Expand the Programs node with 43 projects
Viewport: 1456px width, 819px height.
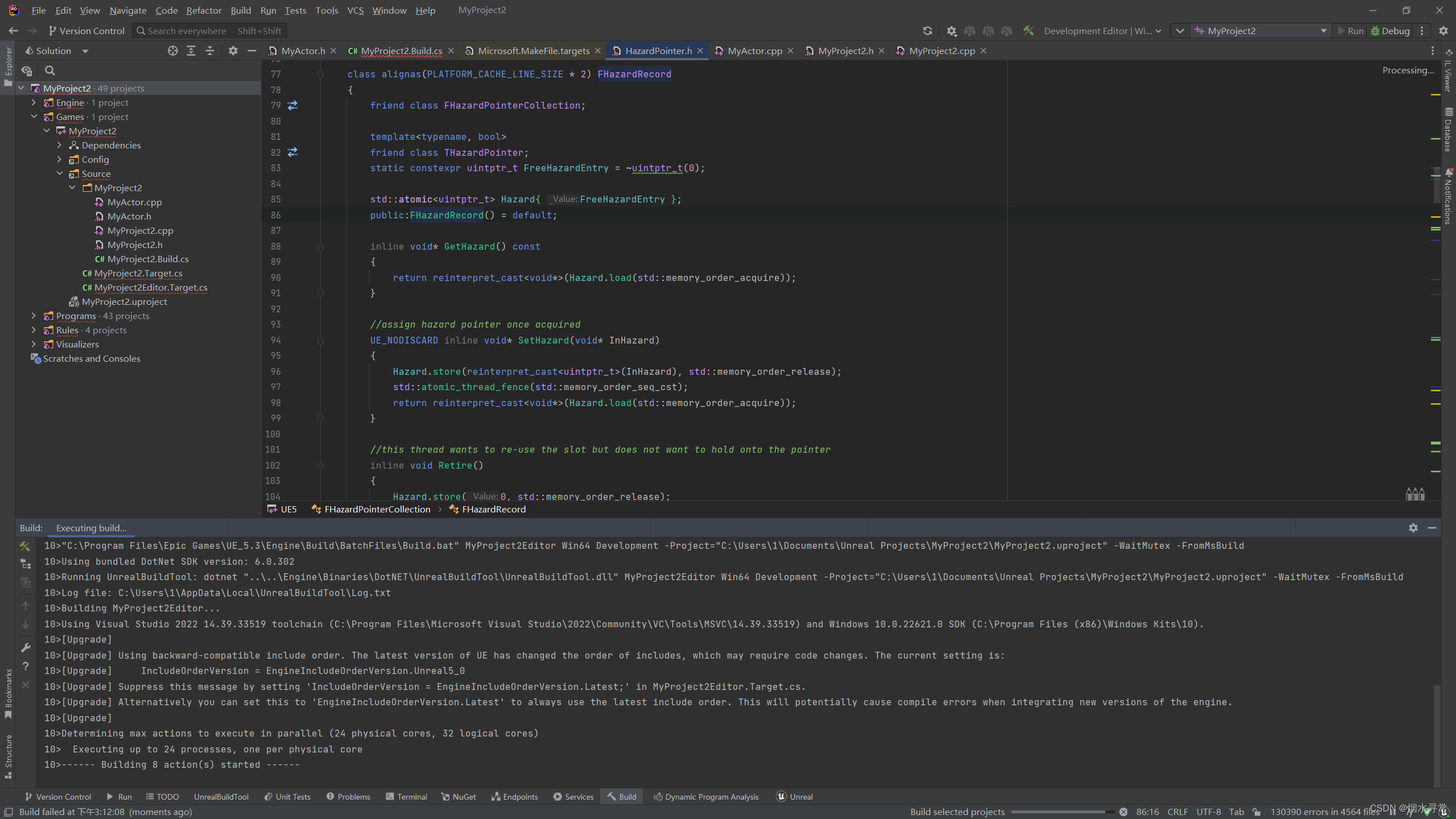[x=34, y=316]
